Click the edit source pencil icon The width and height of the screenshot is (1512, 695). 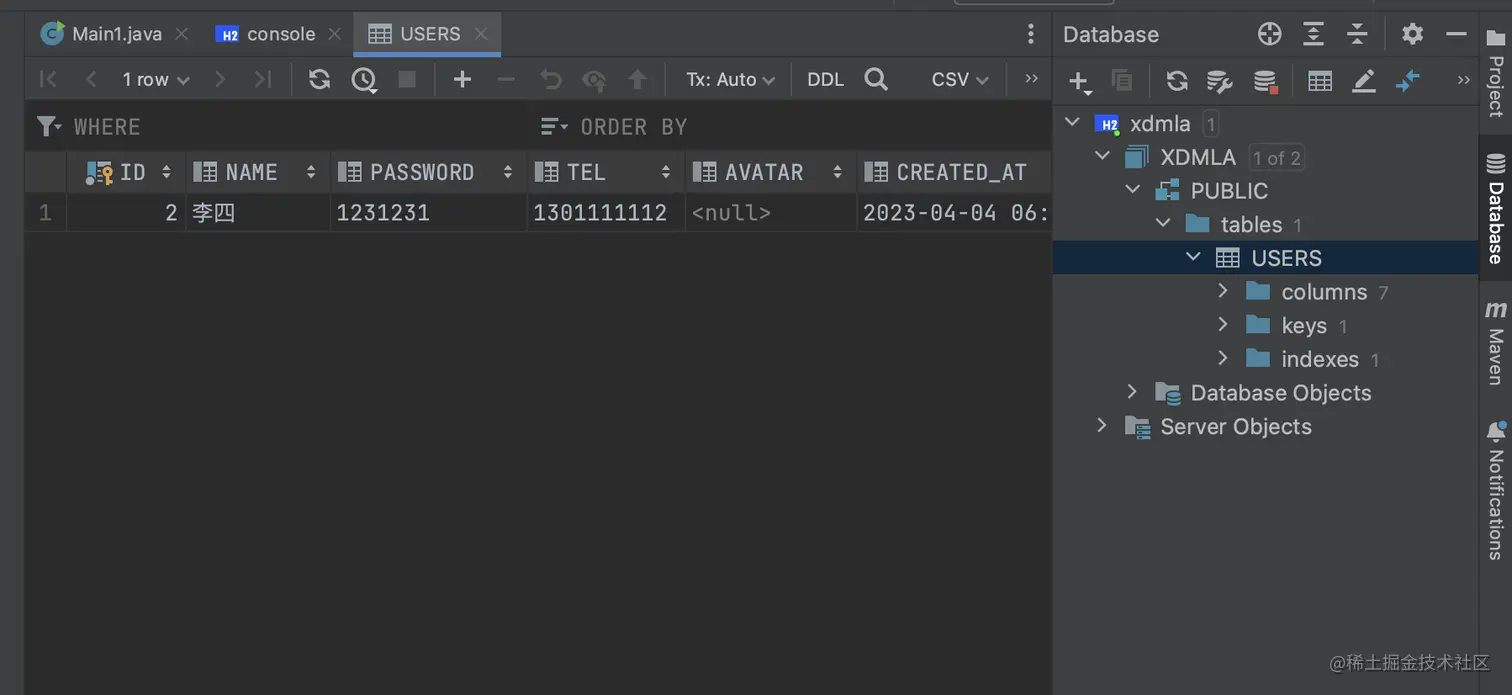point(1364,81)
